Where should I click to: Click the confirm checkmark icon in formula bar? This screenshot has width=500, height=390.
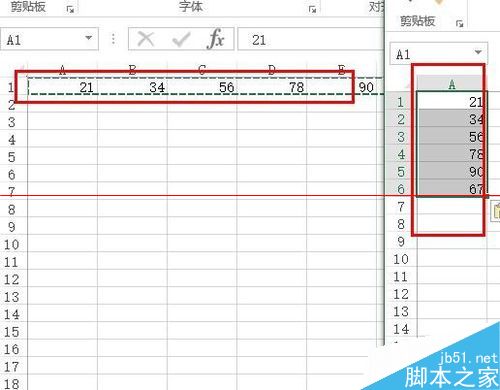(x=181, y=40)
